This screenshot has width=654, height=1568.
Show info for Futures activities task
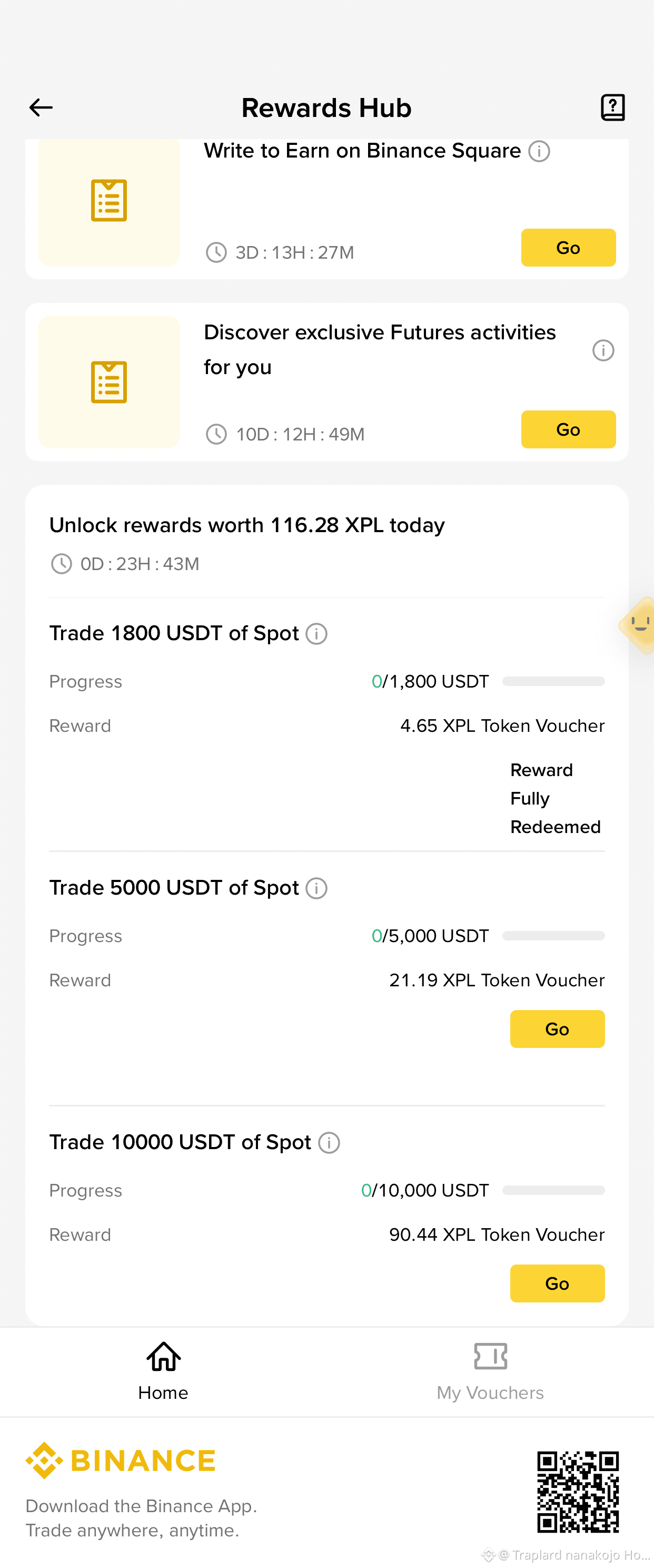click(x=603, y=350)
